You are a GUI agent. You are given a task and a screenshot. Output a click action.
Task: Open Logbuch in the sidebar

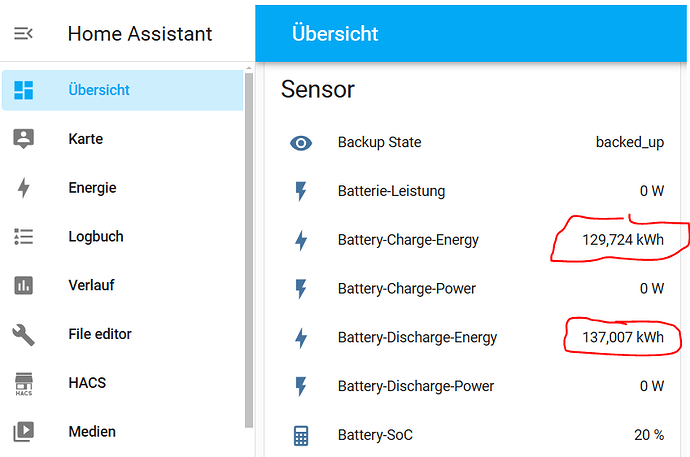click(x=96, y=237)
